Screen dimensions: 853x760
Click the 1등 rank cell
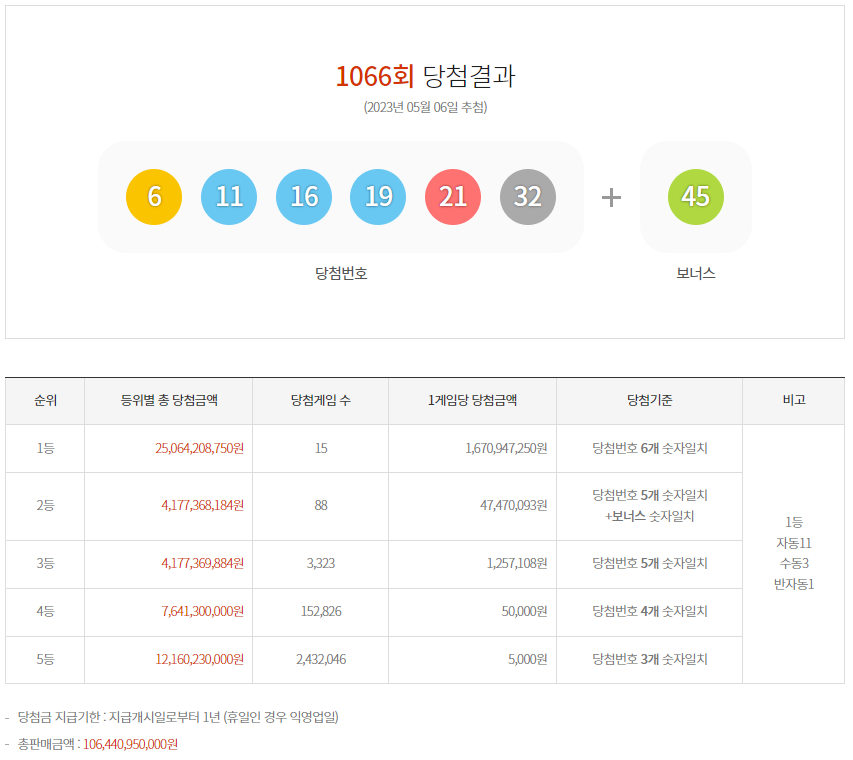tap(45, 448)
